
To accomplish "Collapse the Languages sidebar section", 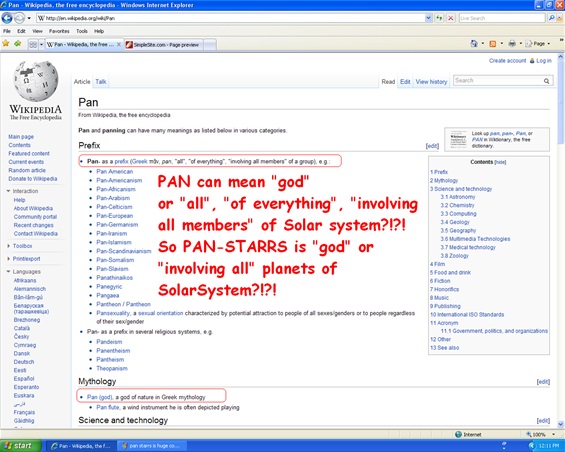I will [24, 272].
